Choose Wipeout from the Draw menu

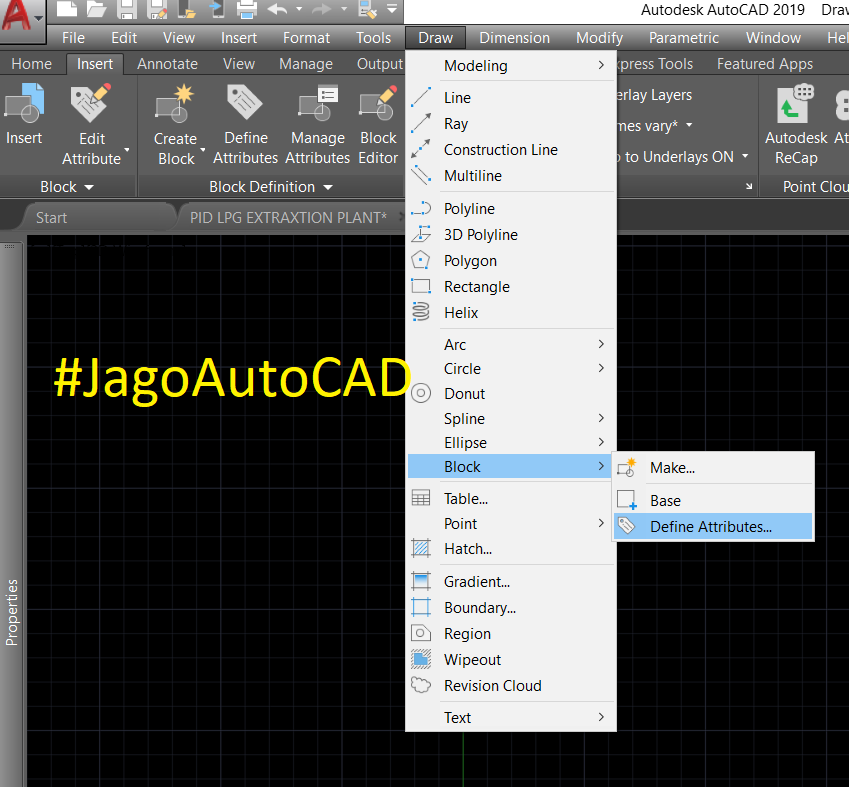pyautogui.click(x=511, y=660)
